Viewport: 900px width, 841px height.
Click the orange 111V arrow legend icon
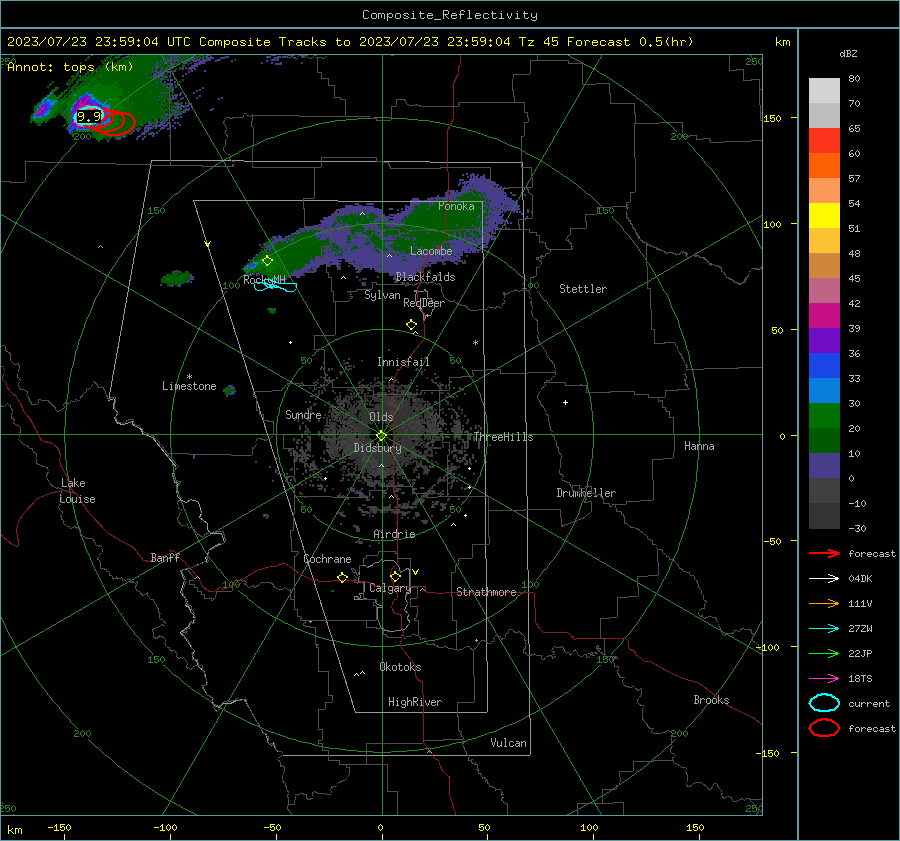point(824,603)
